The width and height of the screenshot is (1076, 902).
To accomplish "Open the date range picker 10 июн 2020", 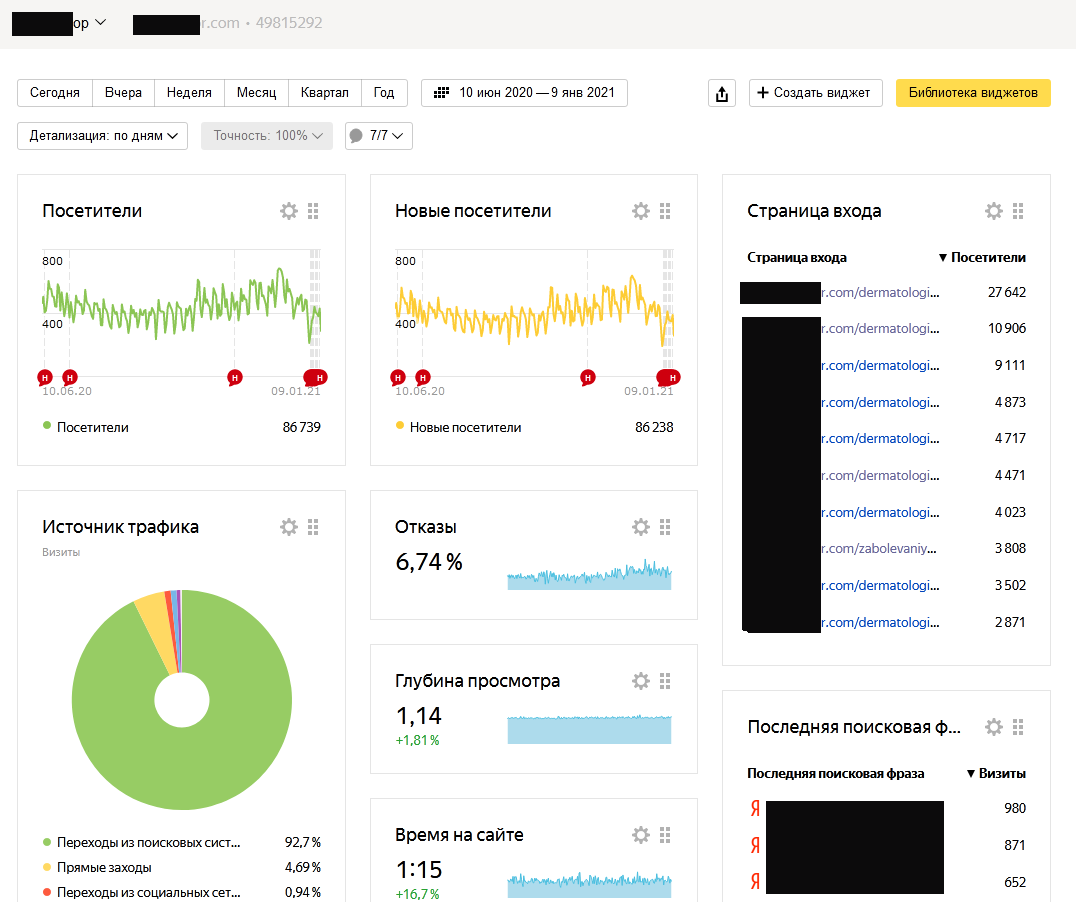I will click(525, 93).
